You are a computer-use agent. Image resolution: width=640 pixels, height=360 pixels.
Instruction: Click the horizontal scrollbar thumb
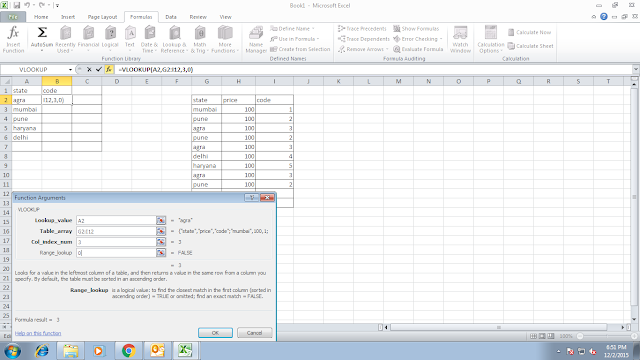498,327
